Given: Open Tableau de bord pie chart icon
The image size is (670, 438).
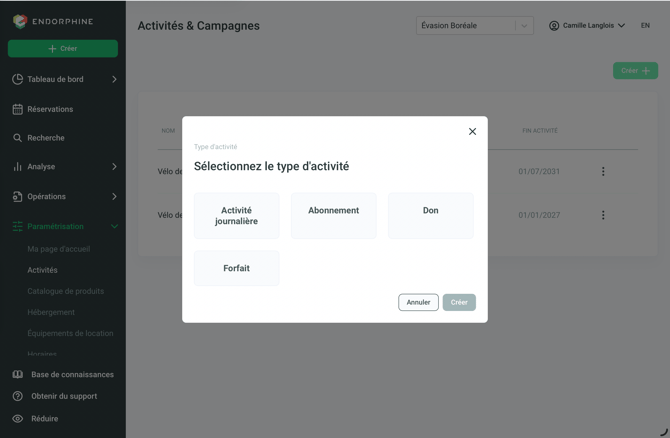Looking at the screenshot, I should pyautogui.click(x=18, y=79).
